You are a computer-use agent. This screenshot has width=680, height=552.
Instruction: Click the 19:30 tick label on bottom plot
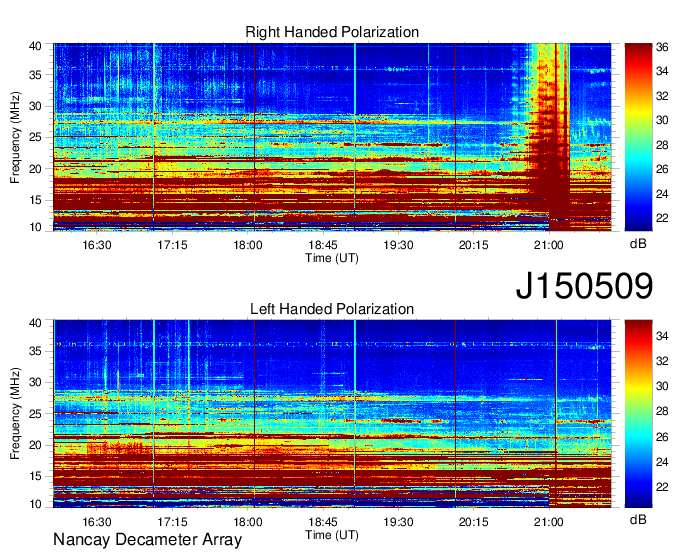tap(398, 522)
